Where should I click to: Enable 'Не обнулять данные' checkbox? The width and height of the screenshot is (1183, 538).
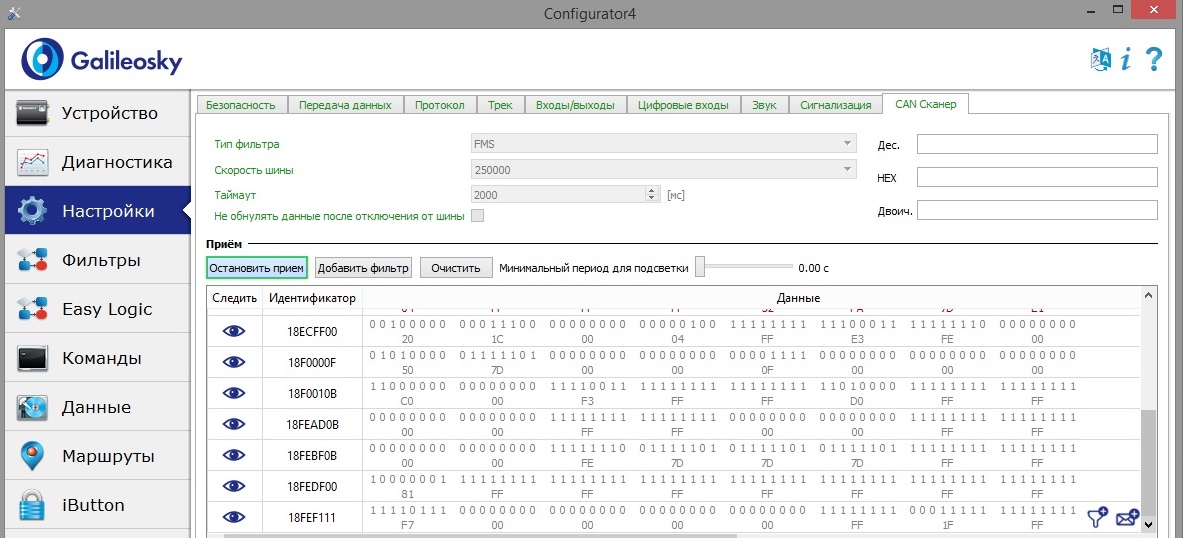click(478, 216)
